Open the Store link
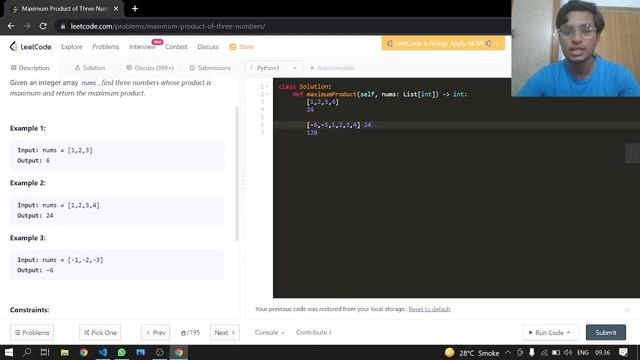Viewport: 640px width, 360px height. point(242,47)
